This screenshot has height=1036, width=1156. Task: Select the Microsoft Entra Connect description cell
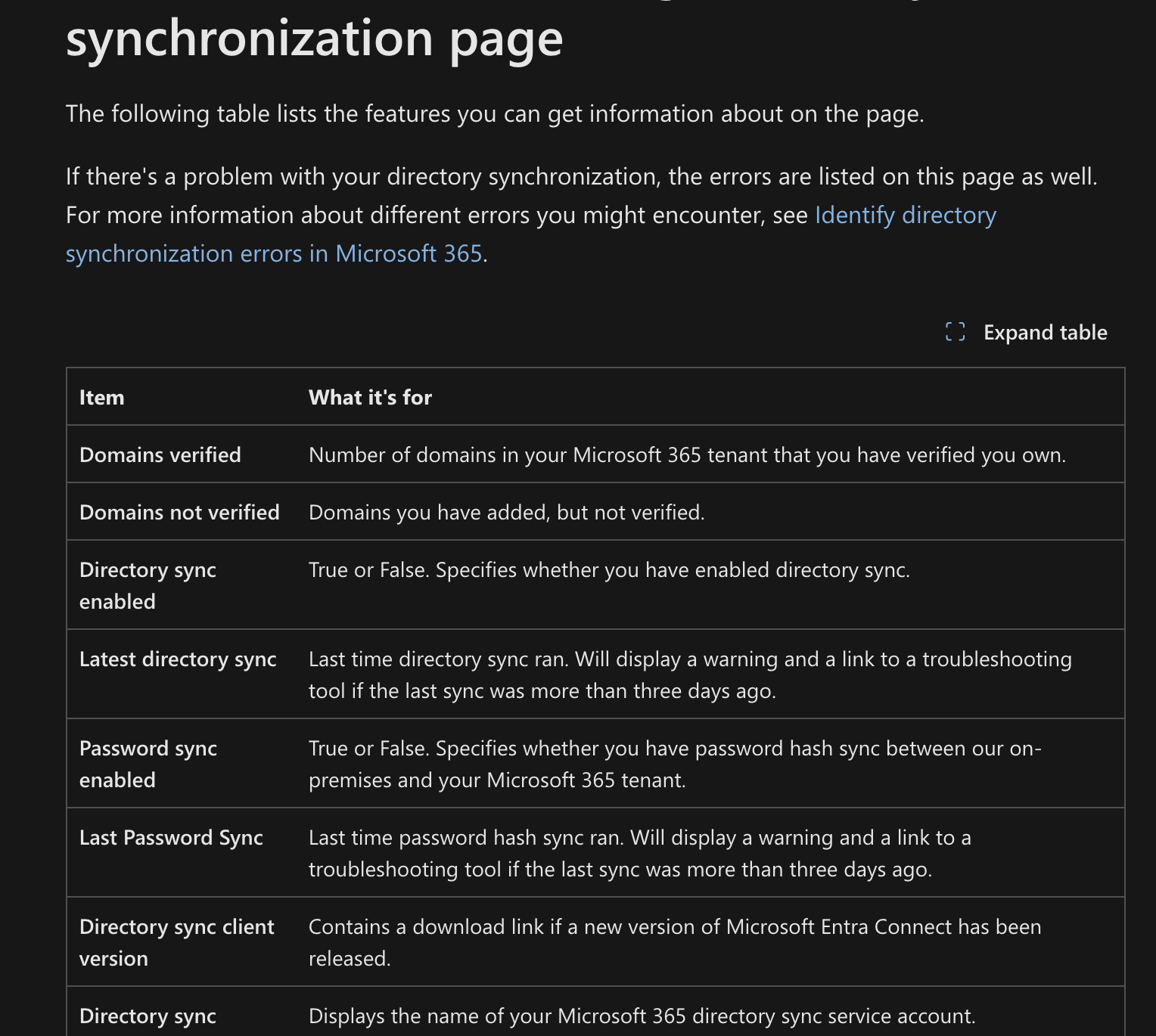click(674, 942)
